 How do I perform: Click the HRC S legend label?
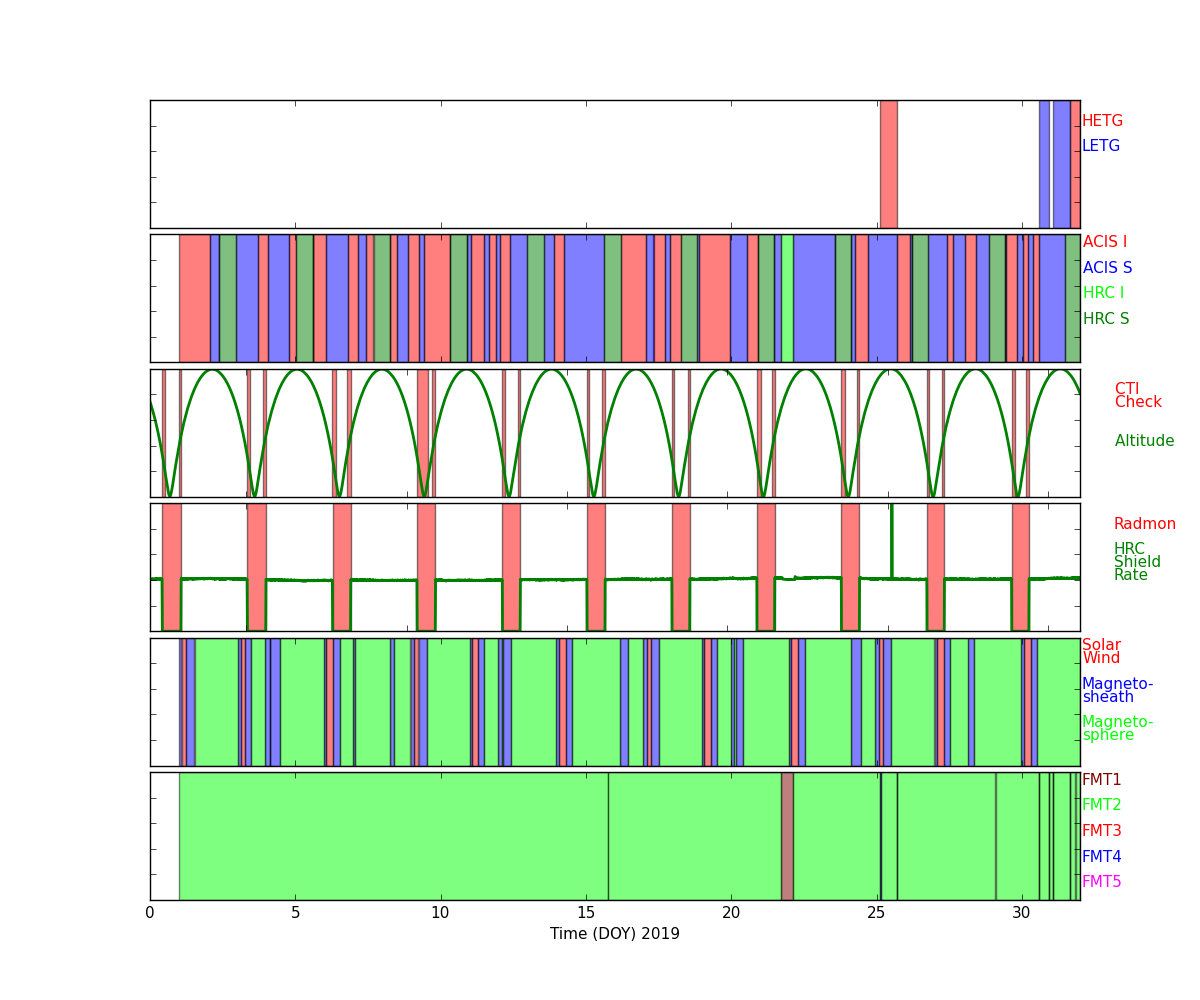(x=1105, y=319)
